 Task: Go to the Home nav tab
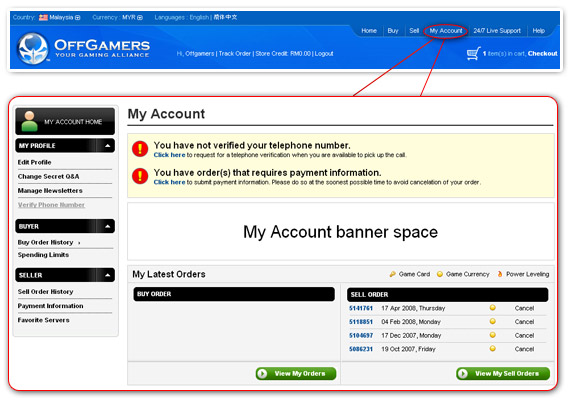pos(369,31)
